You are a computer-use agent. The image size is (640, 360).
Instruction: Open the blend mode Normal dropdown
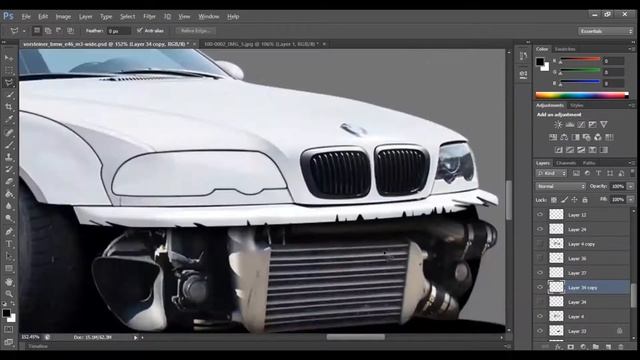[561, 187]
